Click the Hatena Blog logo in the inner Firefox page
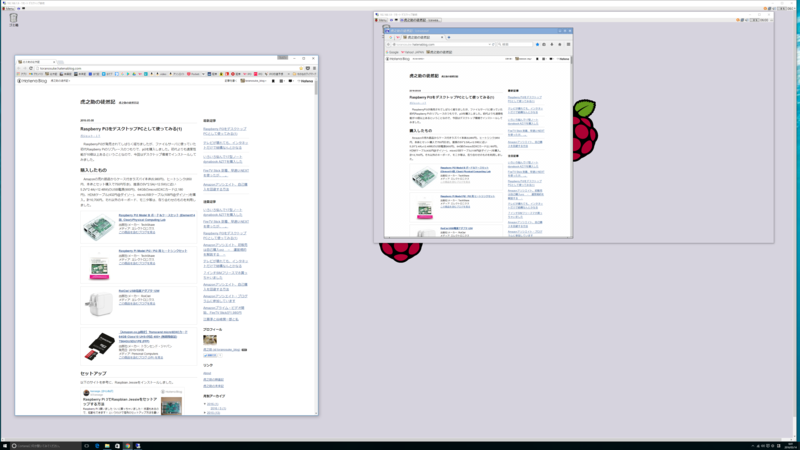The width and height of the screenshot is (800, 450). point(398,59)
